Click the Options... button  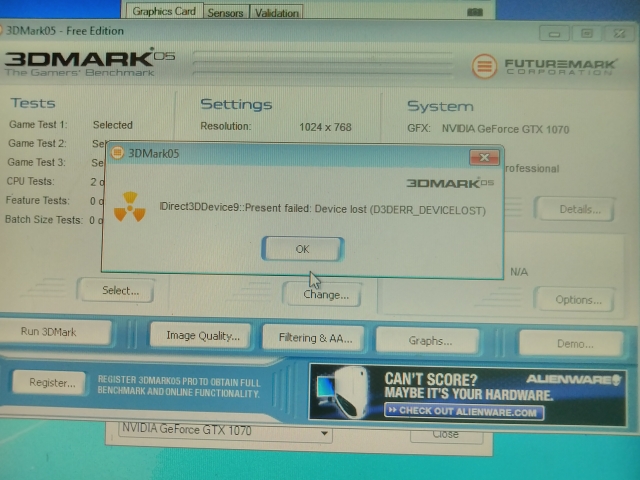(x=575, y=300)
